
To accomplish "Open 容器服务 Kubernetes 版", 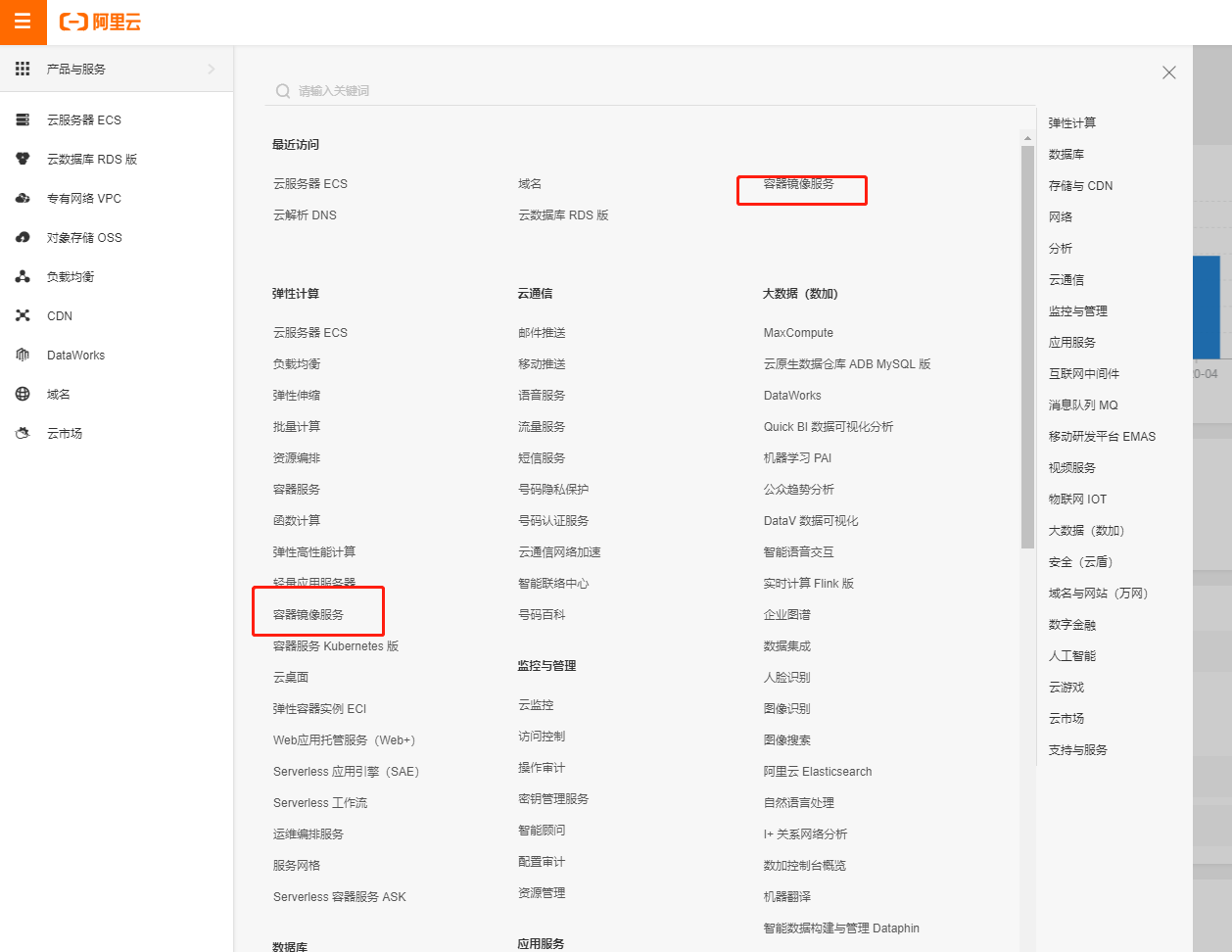I will [x=336, y=645].
